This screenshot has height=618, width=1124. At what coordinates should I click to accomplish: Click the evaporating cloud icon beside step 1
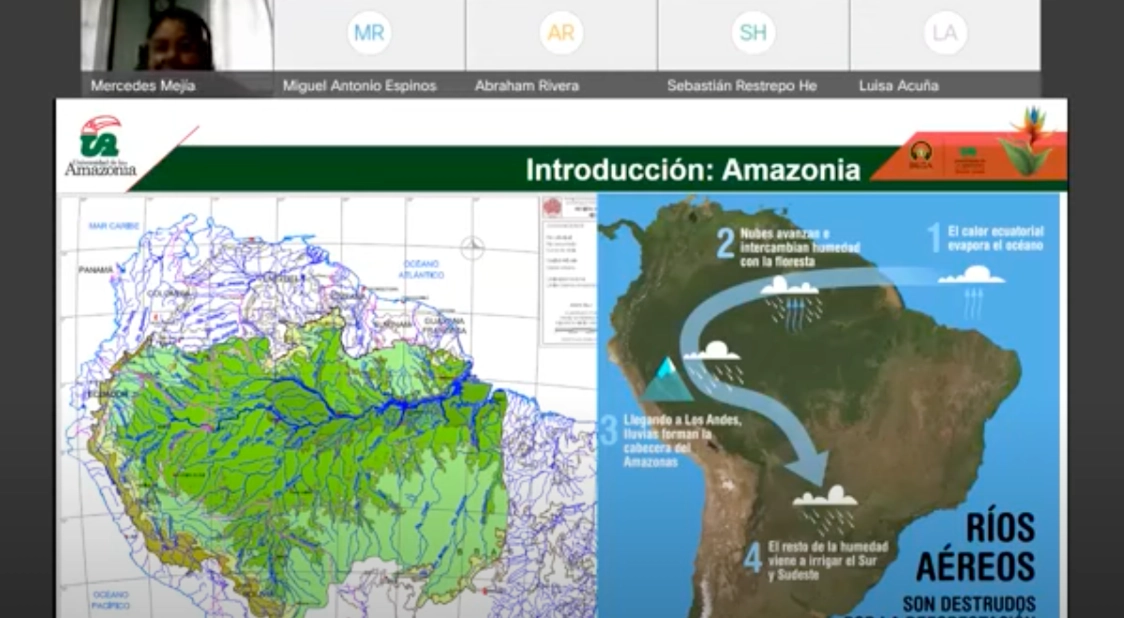coord(971,275)
